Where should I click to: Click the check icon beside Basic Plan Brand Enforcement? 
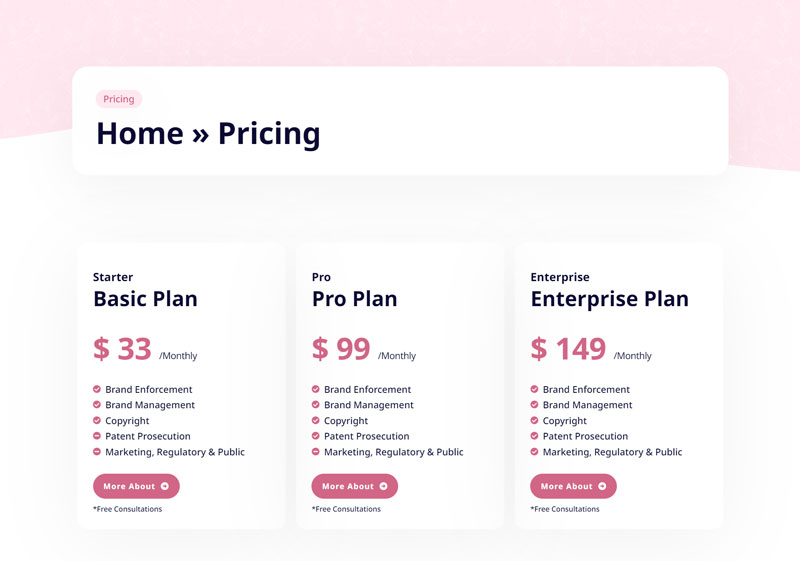pyautogui.click(x=97, y=389)
